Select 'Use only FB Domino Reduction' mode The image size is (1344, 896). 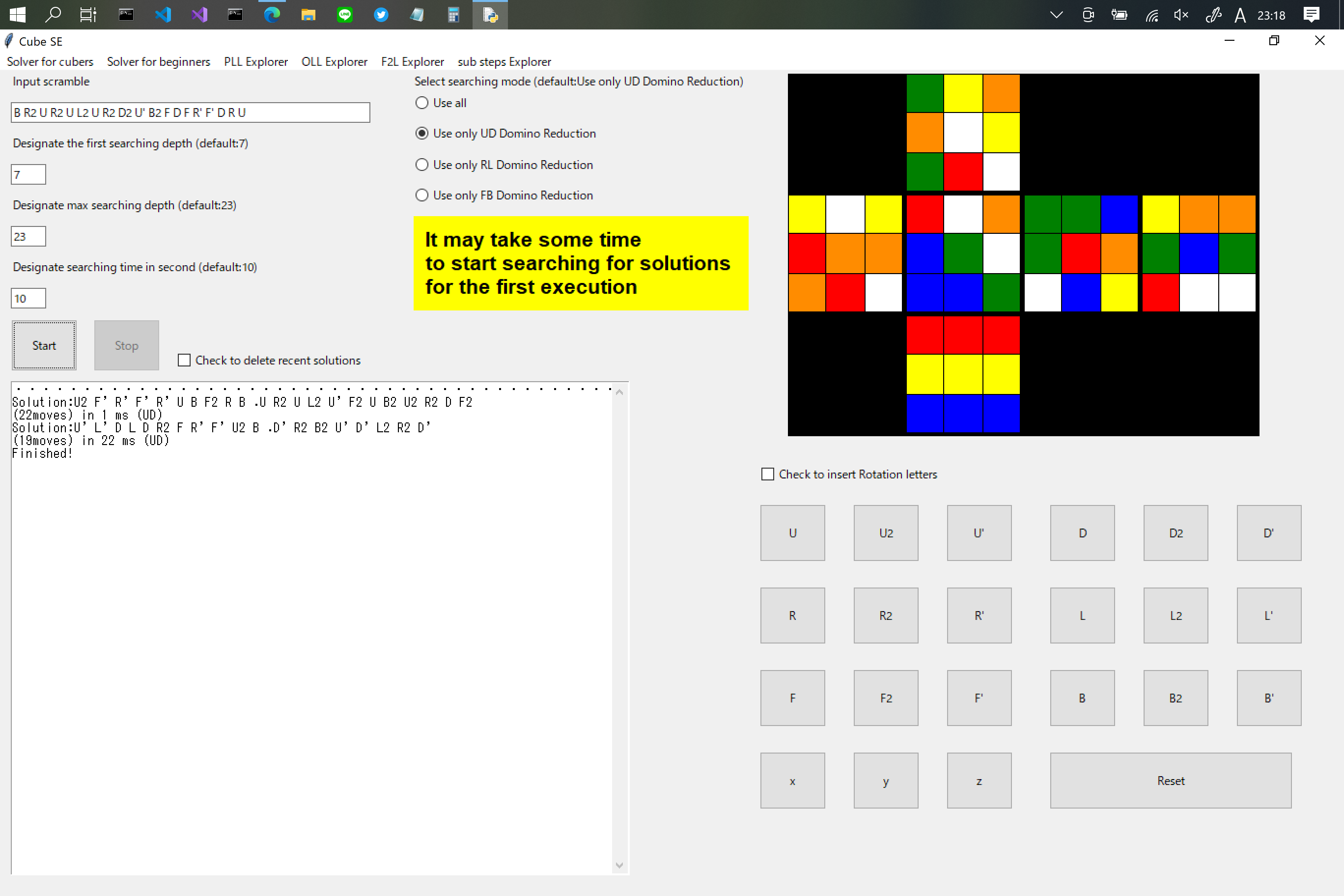(421, 195)
